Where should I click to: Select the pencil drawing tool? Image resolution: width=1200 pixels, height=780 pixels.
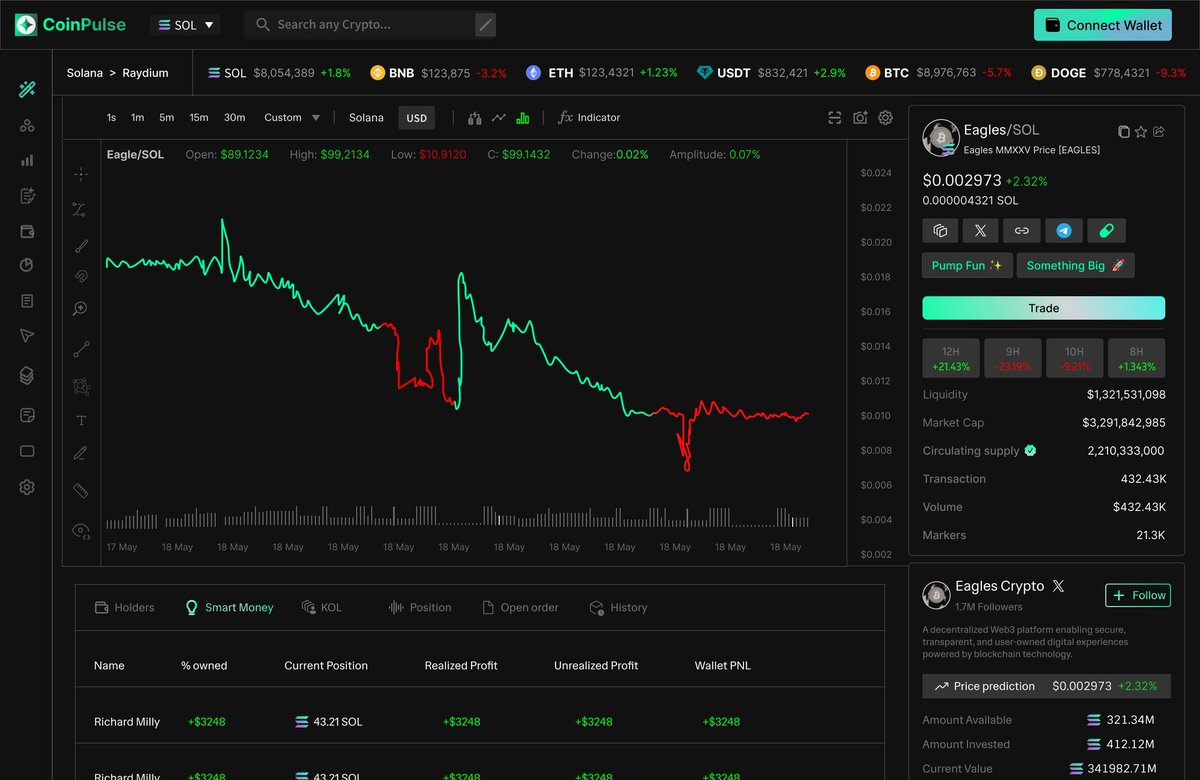coord(81,454)
